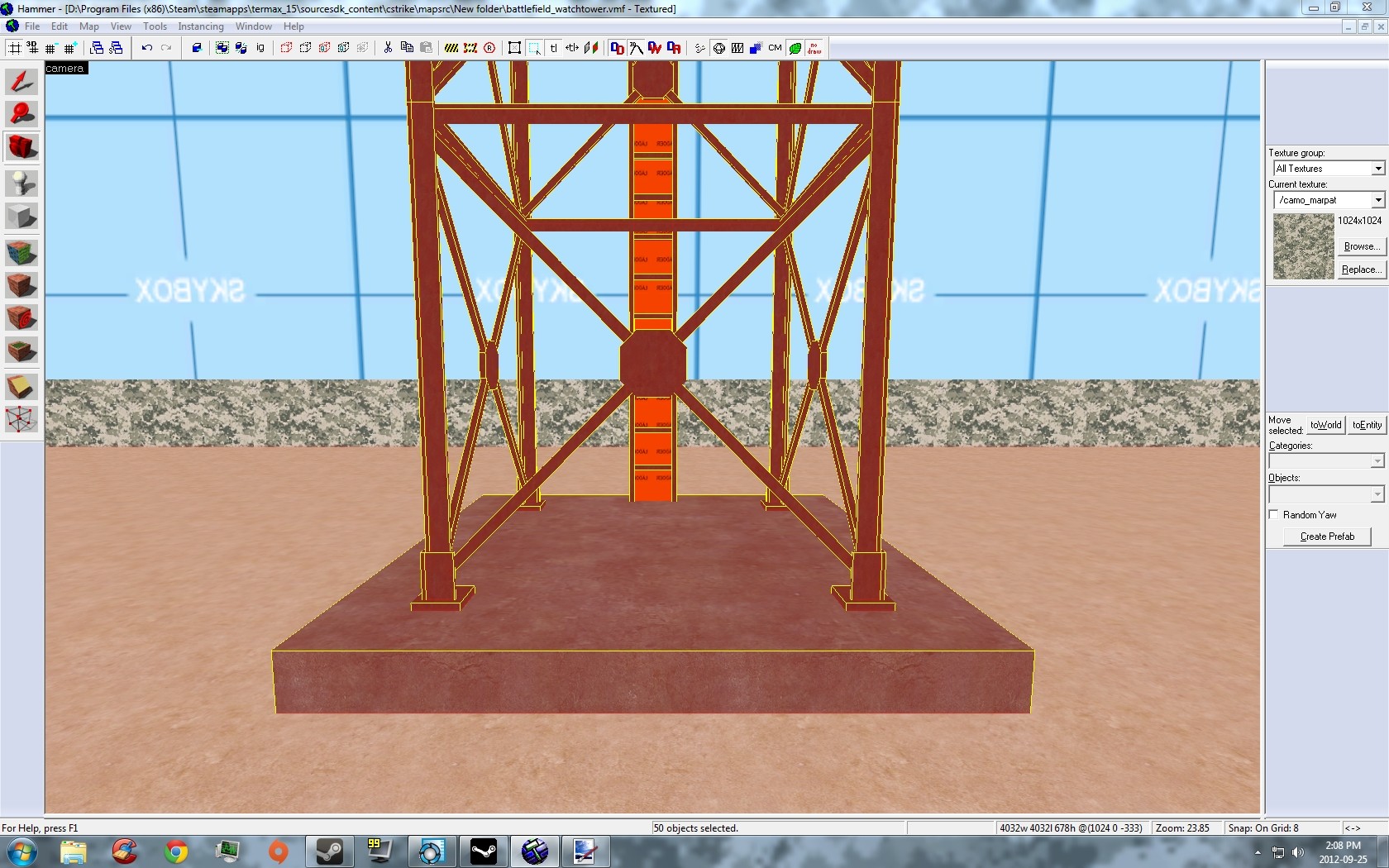1389x868 pixels.
Task: Select the Vertex manipulation tool
Action: [x=21, y=419]
